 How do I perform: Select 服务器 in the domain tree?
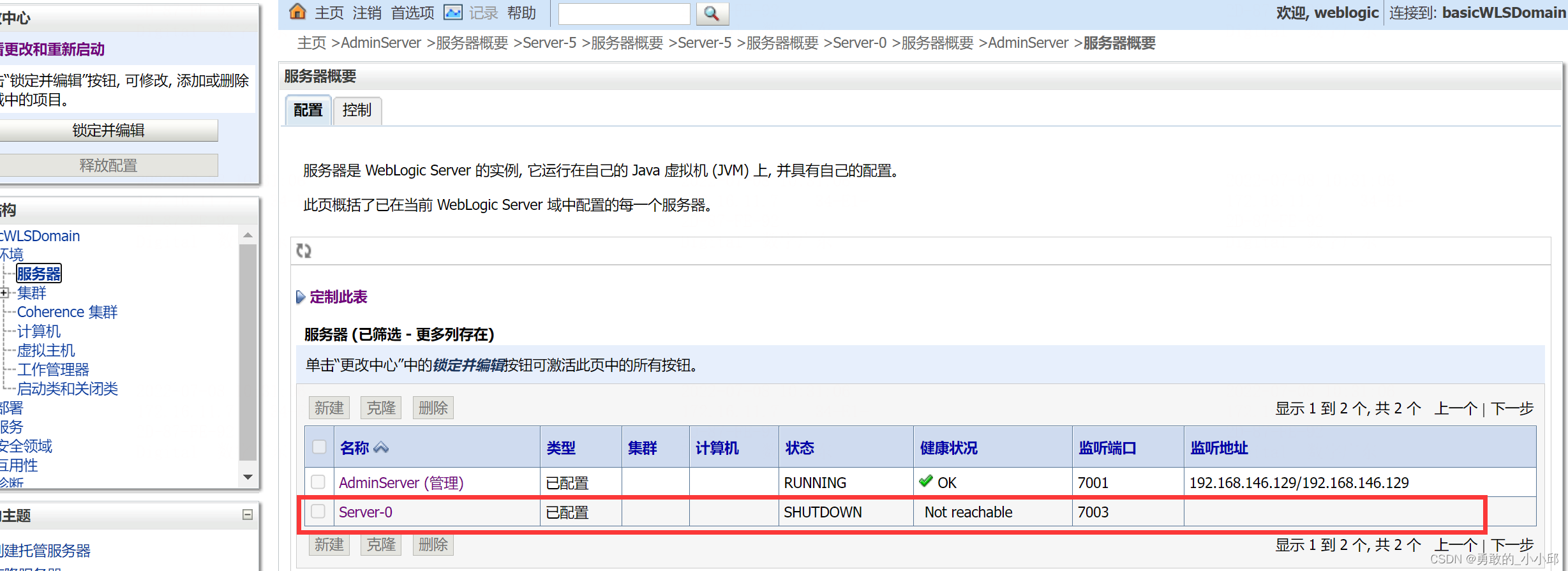click(39, 274)
